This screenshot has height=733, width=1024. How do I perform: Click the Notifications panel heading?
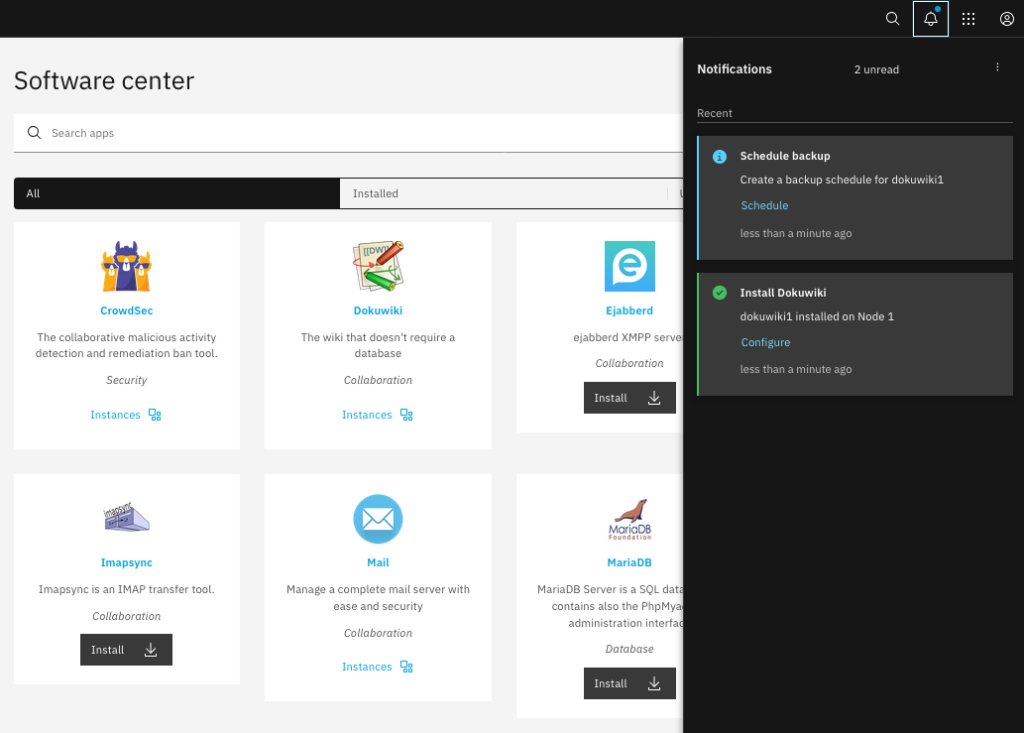click(734, 69)
